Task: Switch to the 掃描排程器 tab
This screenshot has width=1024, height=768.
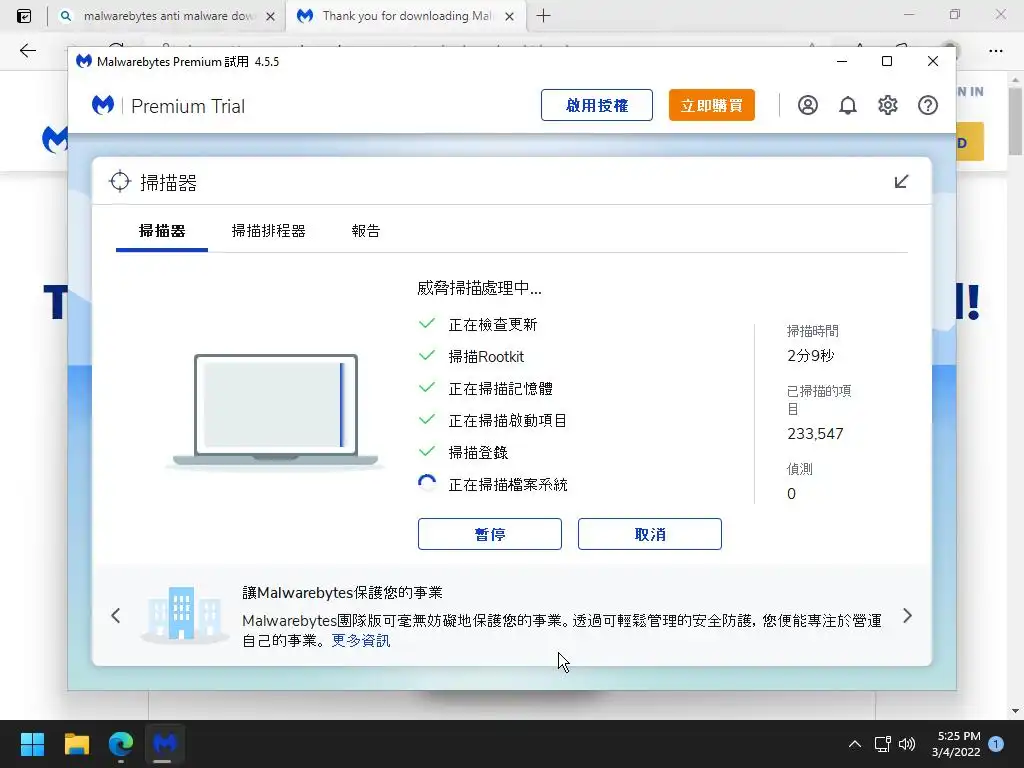Action: coord(268,231)
